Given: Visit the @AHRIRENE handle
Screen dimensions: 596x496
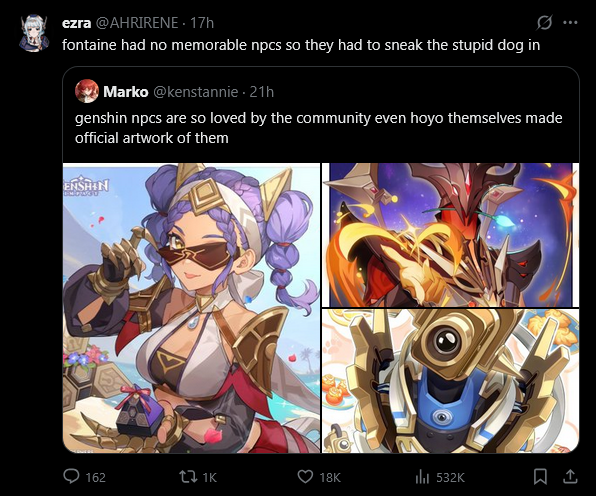Looking at the screenshot, I should pos(136,23).
